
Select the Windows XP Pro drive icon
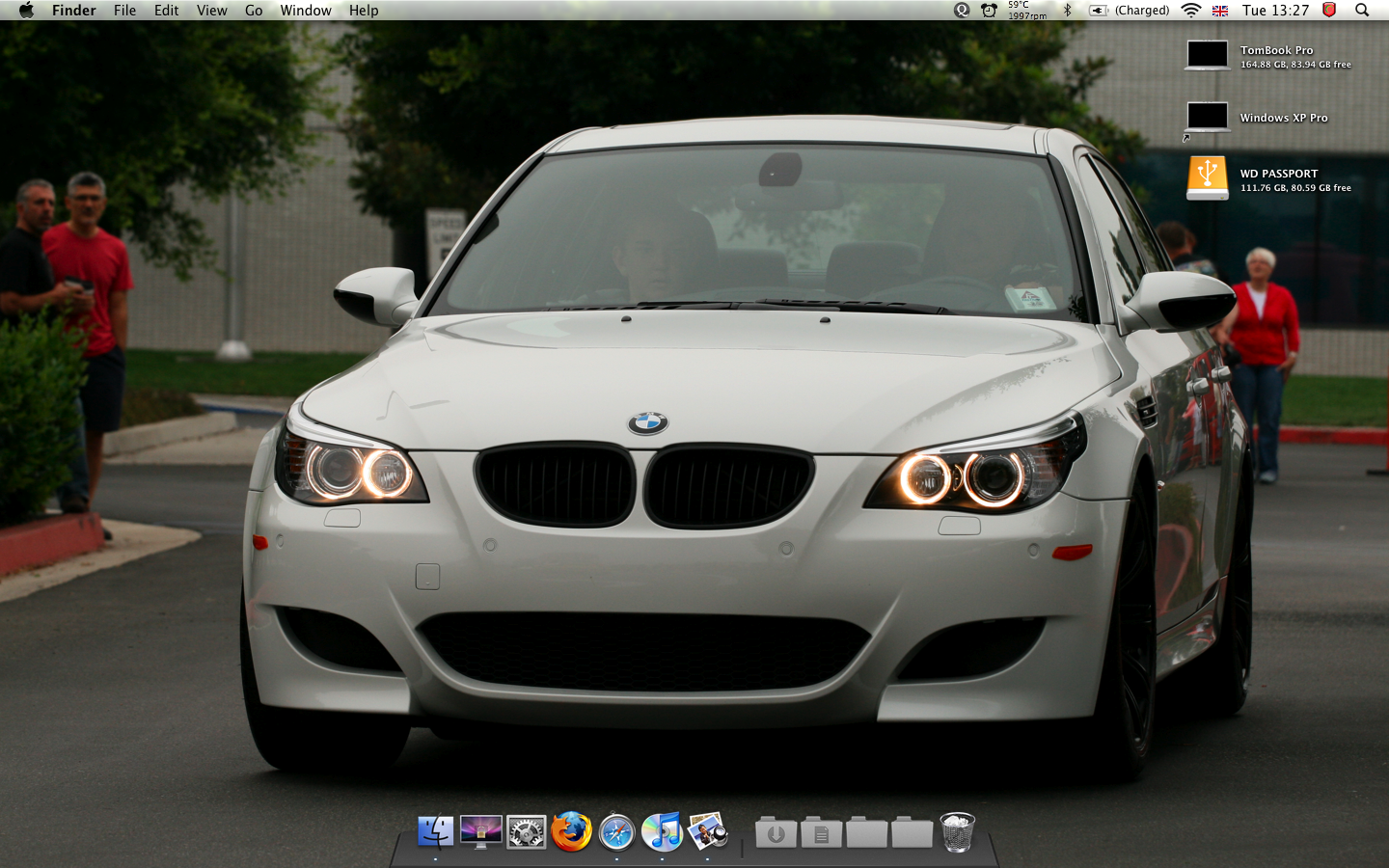point(1208,118)
